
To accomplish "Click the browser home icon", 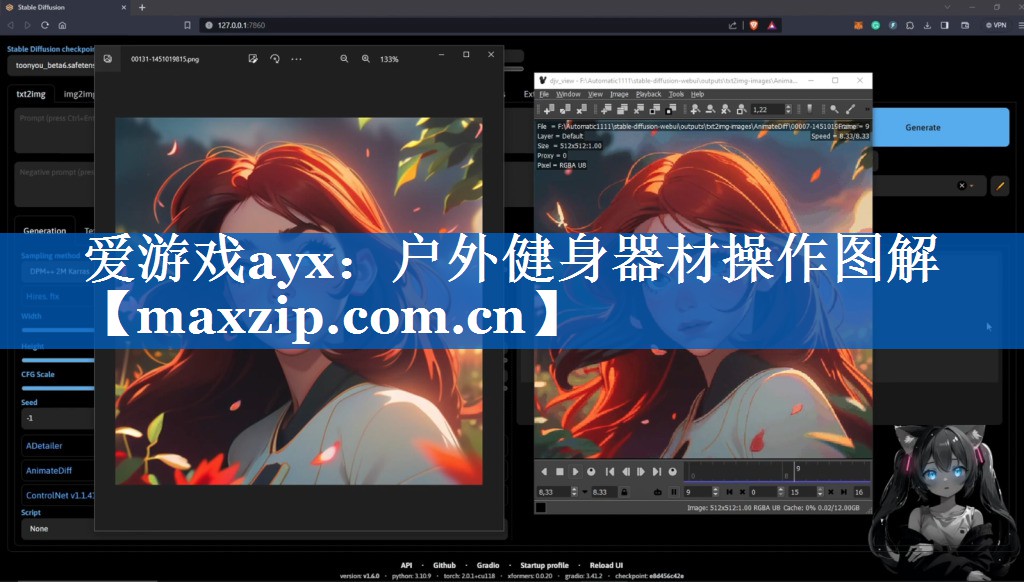I will 62,25.
